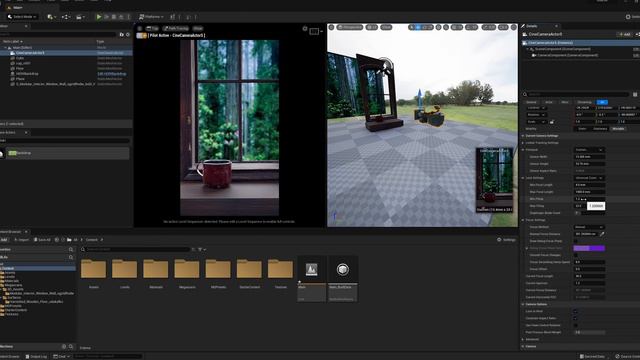Expand the Lookat Tracking Settings section
The width and height of the screenshot is (640, 360).
[x=523, y=143]
